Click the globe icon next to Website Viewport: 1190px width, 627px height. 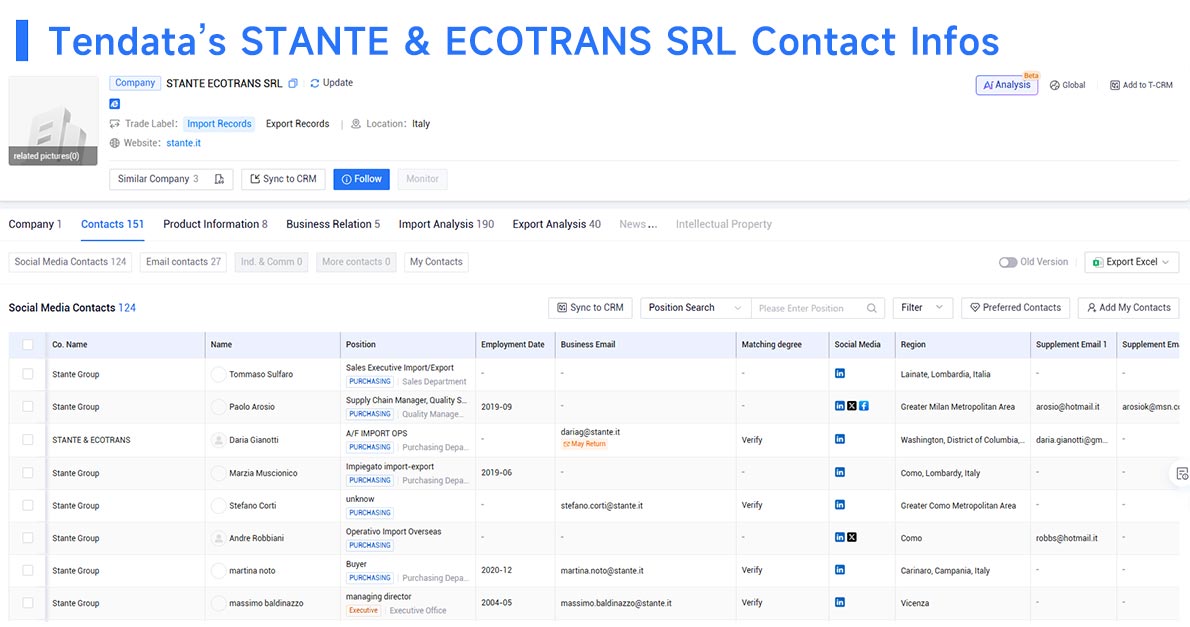click(x=115, y=143)
